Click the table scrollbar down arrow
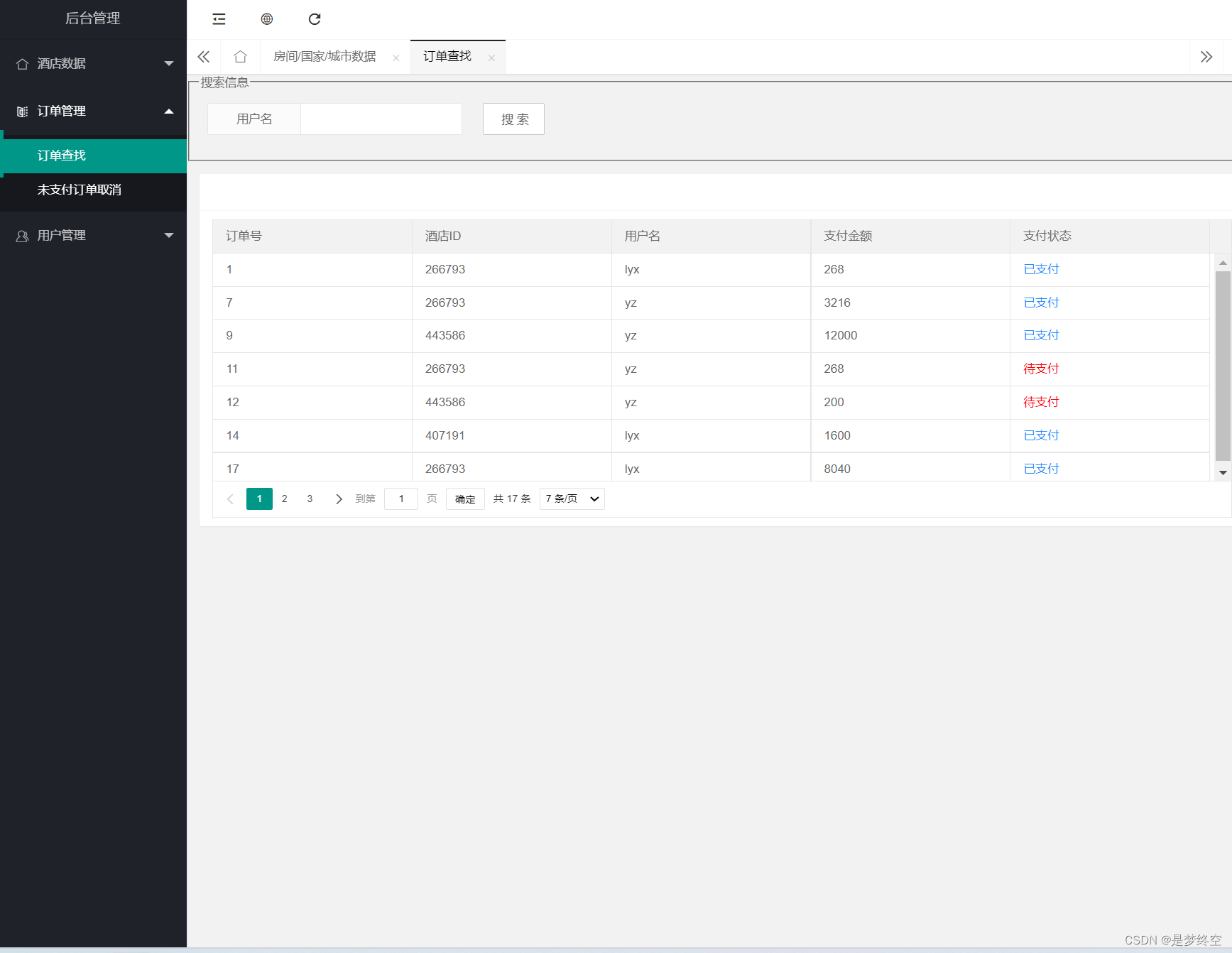Viewport: 1232px width, 953px height. 1223,473
